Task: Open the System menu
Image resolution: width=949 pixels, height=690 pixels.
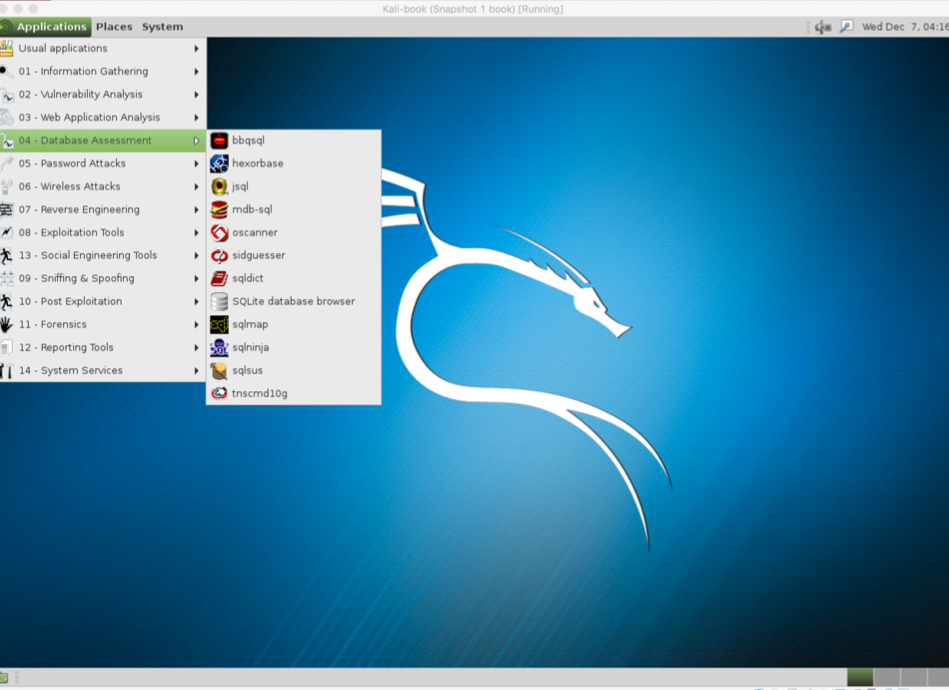Action: click(x=162, y=27)
